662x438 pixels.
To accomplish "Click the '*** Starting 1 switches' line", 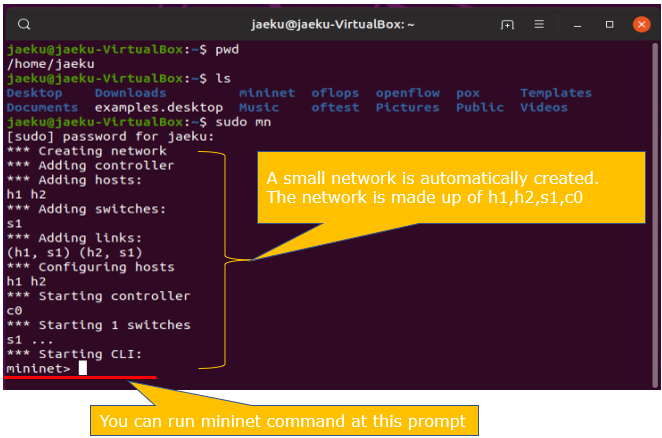I will click(x=98, y=325).
